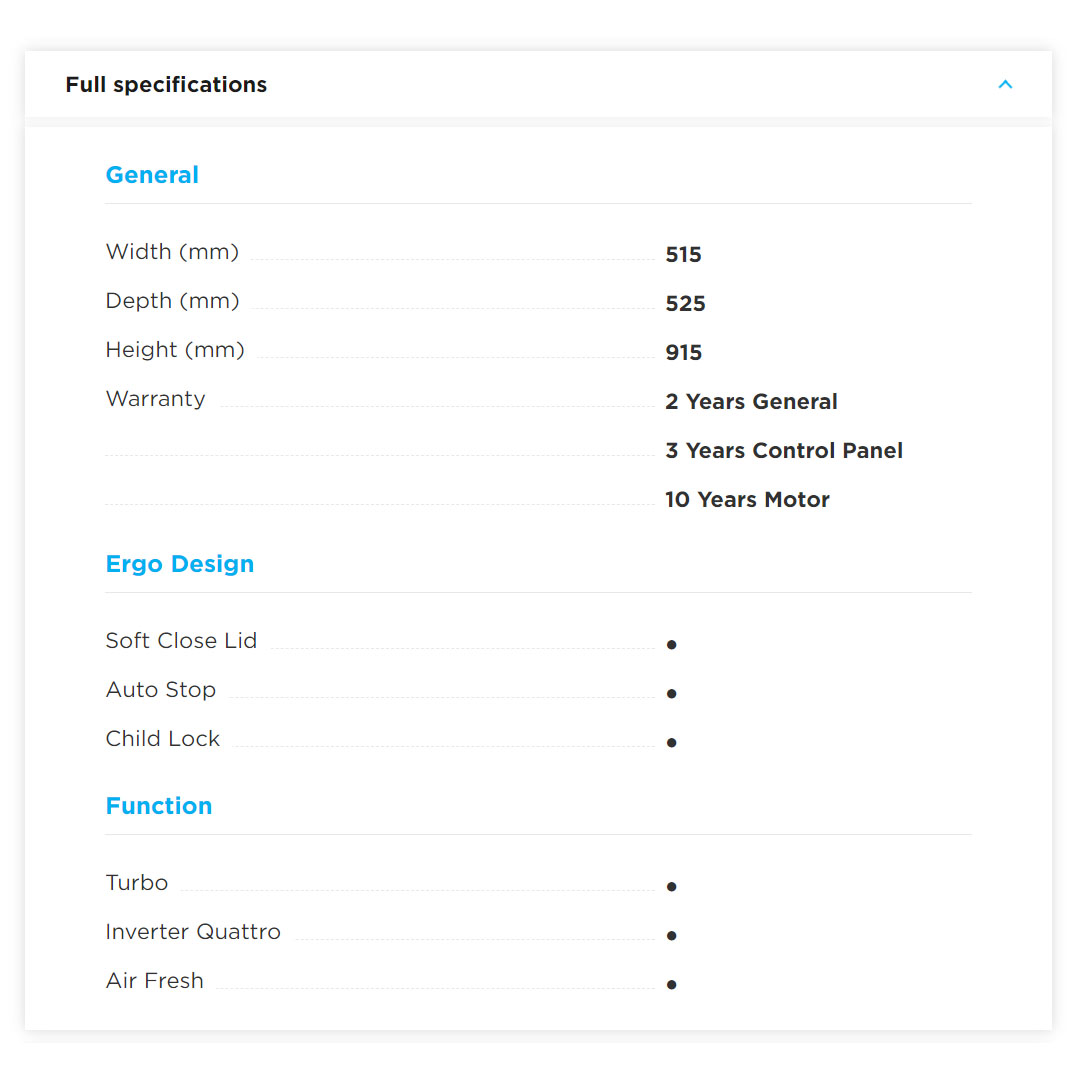The height and width of the screenshot is (1080, 1080).
Task: Click the Warranty label
Action: (155, 399)
